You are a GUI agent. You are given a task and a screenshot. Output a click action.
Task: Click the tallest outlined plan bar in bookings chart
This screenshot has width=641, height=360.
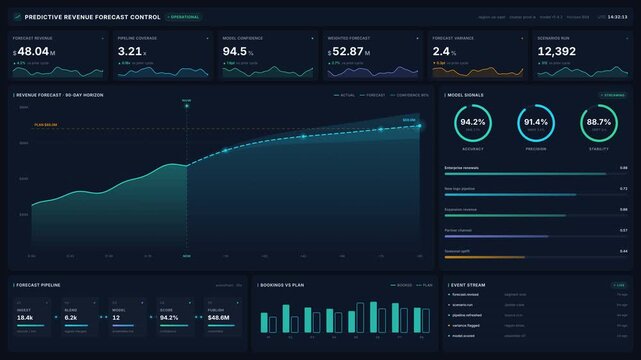coord(360,318)
